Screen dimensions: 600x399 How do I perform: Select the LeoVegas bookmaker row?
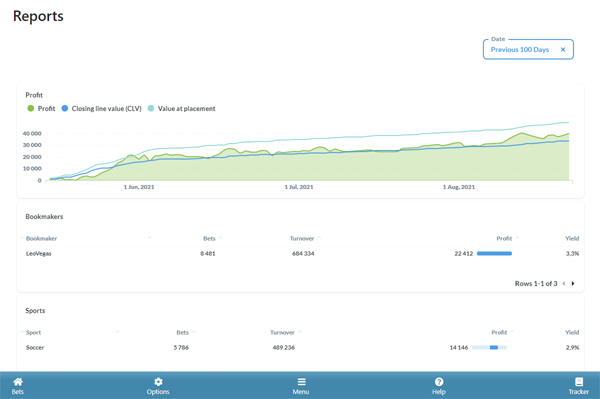pos(300,254)
